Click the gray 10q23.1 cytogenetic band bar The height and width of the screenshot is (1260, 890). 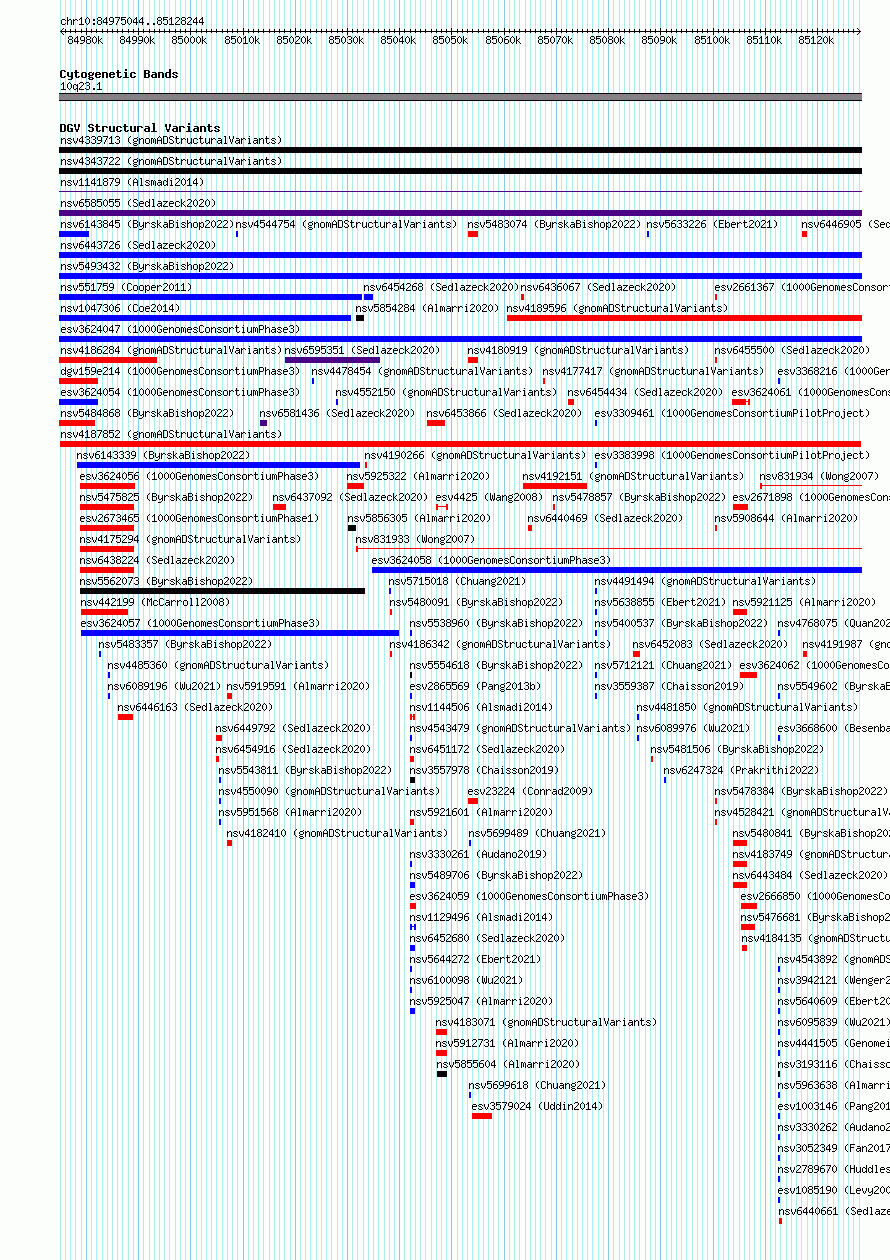(x=460, y=97)
